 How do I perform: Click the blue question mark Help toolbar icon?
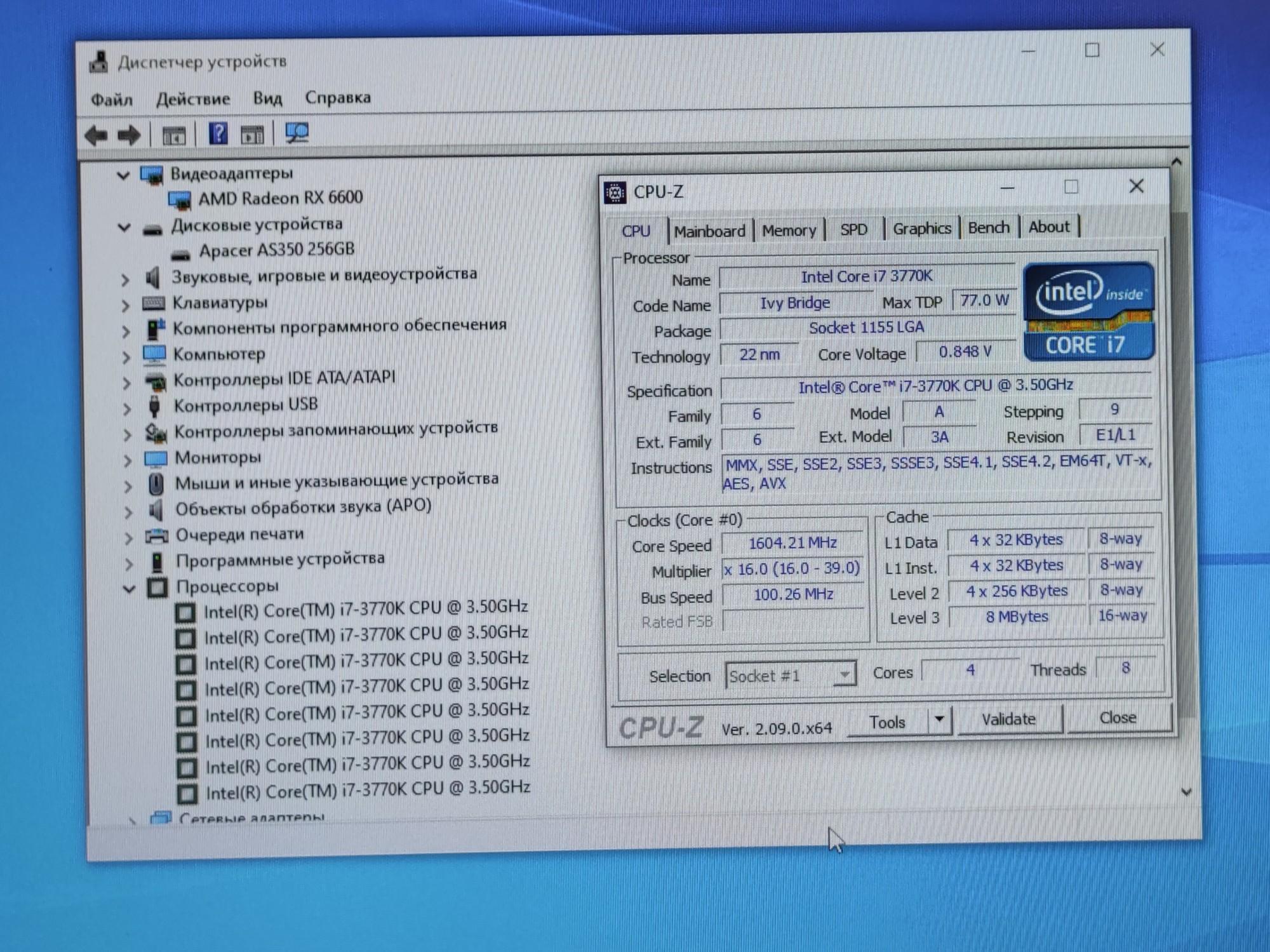pos(218,133)
